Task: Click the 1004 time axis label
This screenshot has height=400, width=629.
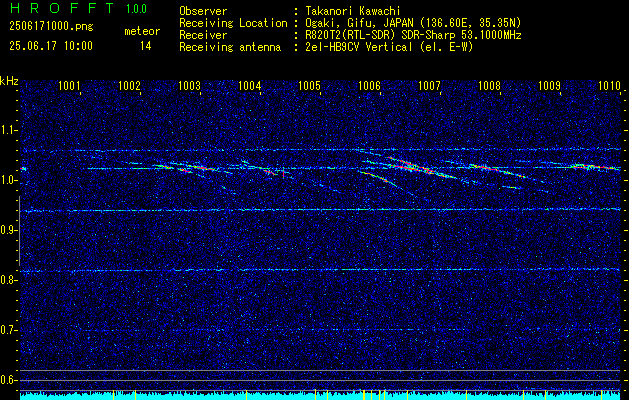Action: point(249,86)
